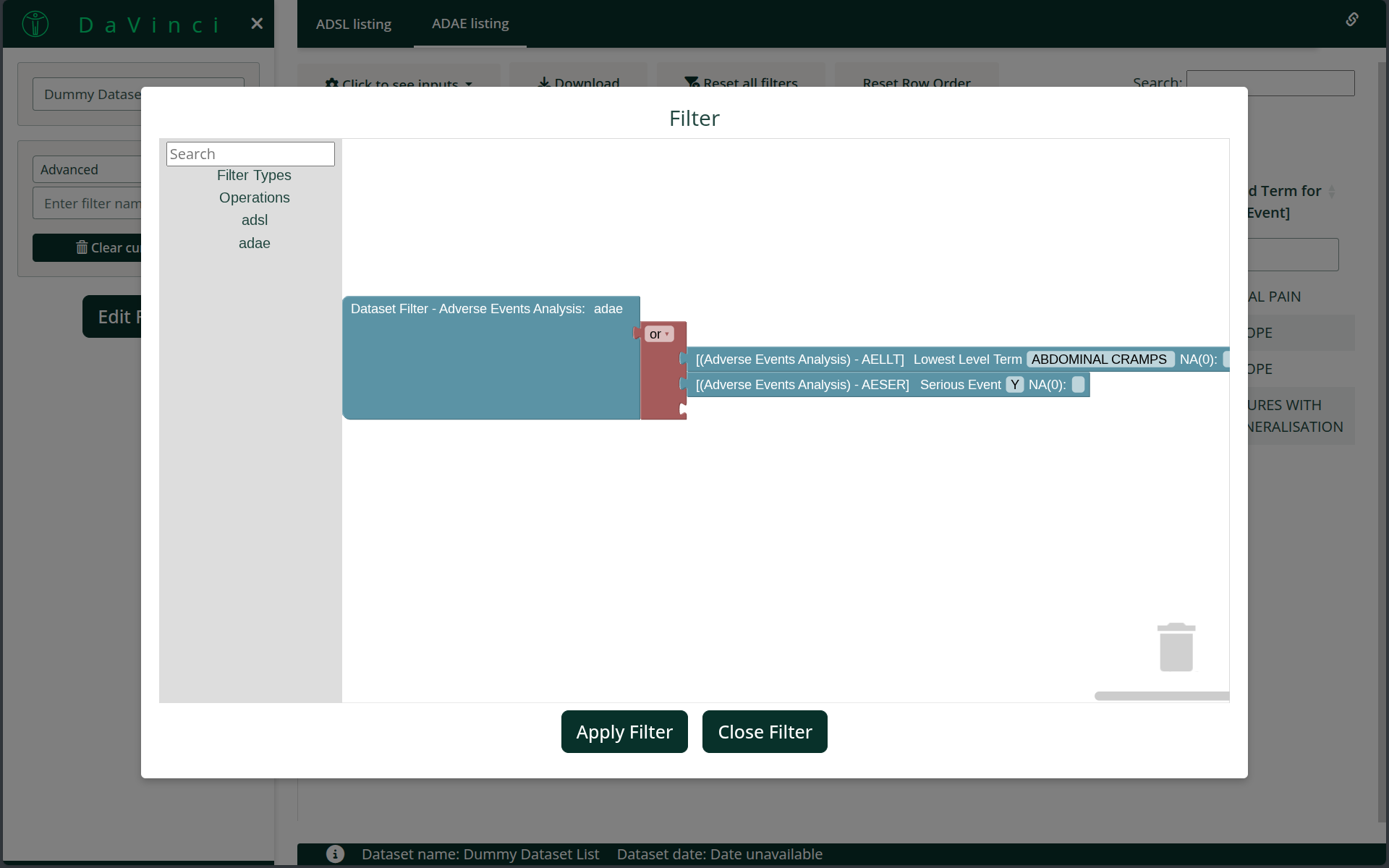Click the link icon at top right
The height and width of the screenshot is (868, 1389).
click(1351, 20)
